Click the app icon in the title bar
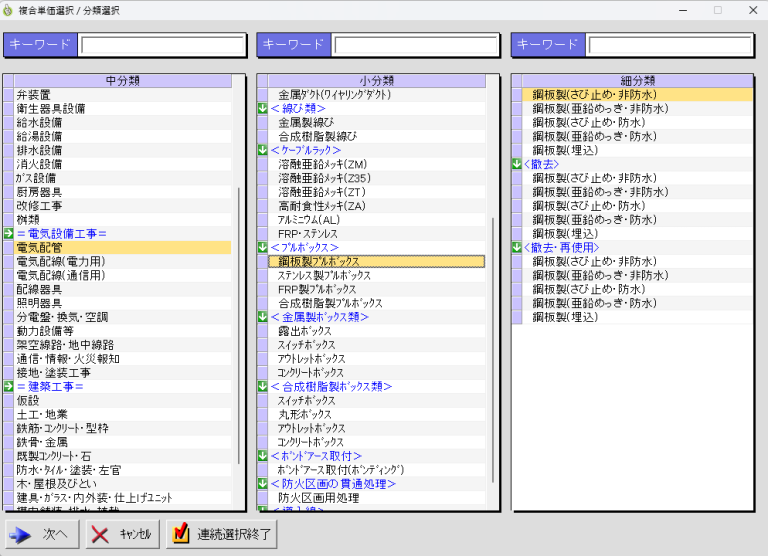This screenshot has width=768, height=556. [8, 10]
